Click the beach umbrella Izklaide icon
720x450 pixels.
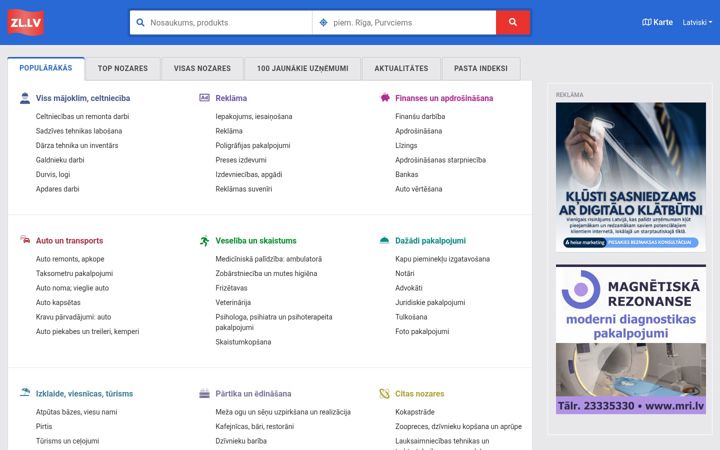click(25, 392)
